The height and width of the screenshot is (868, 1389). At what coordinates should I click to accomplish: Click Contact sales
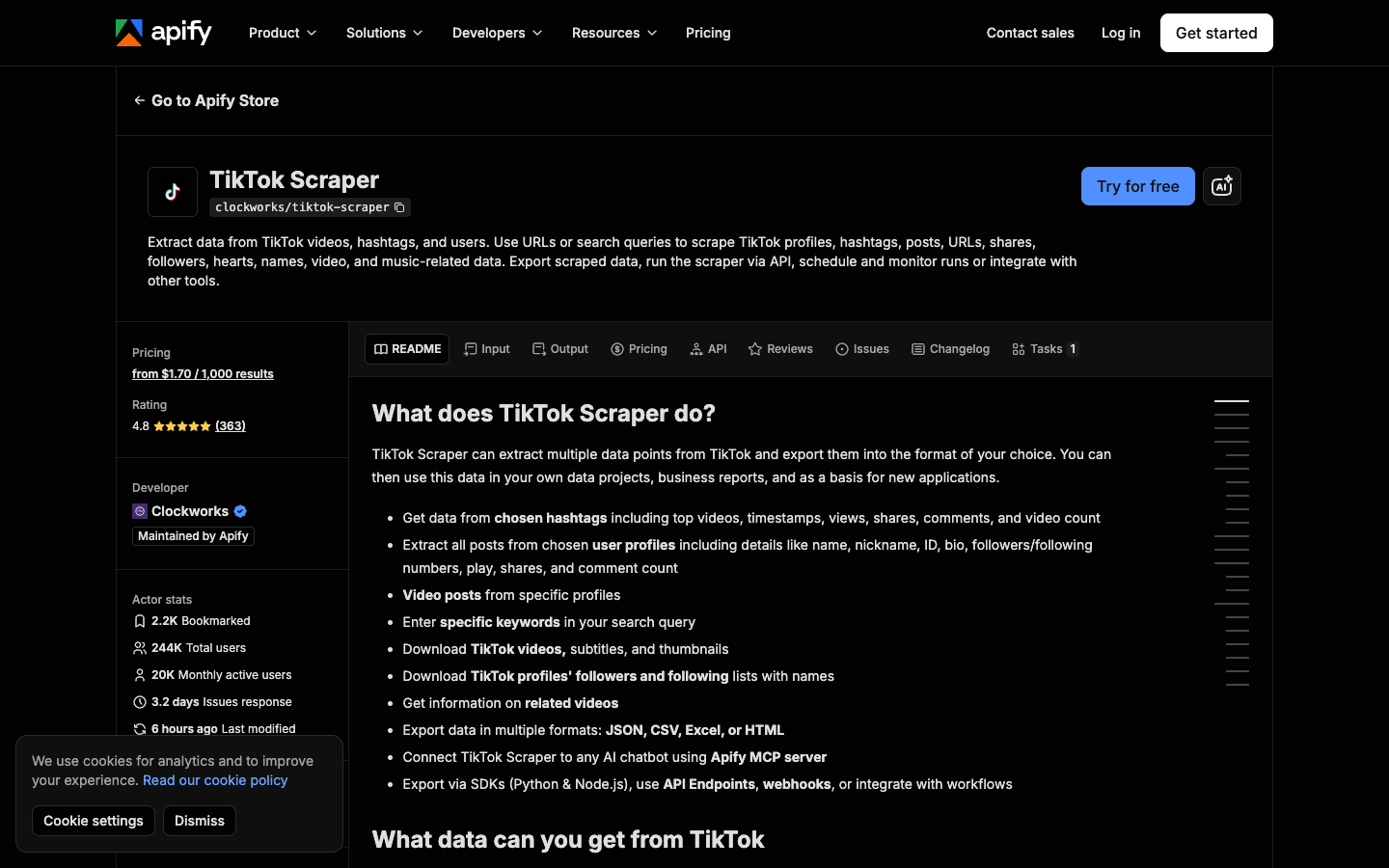[1030, 33]
